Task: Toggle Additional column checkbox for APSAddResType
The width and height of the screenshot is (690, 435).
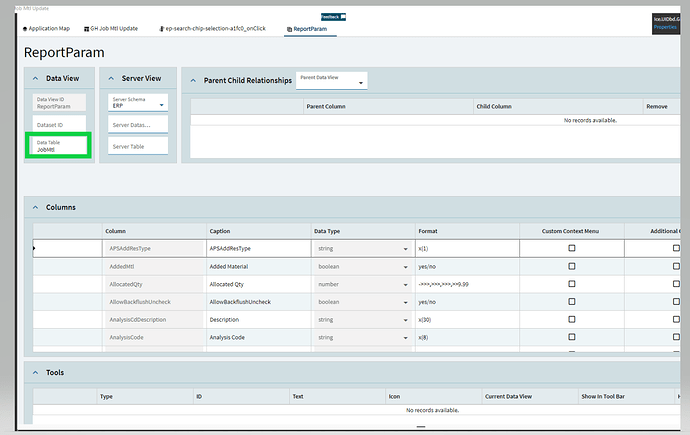Action: (676, 248)
